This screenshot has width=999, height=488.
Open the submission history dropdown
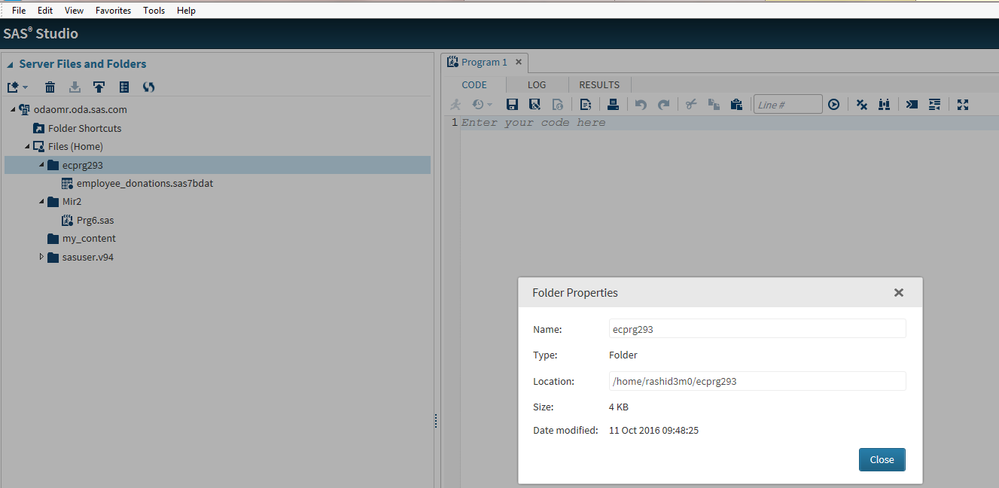[x=482, y=104]
